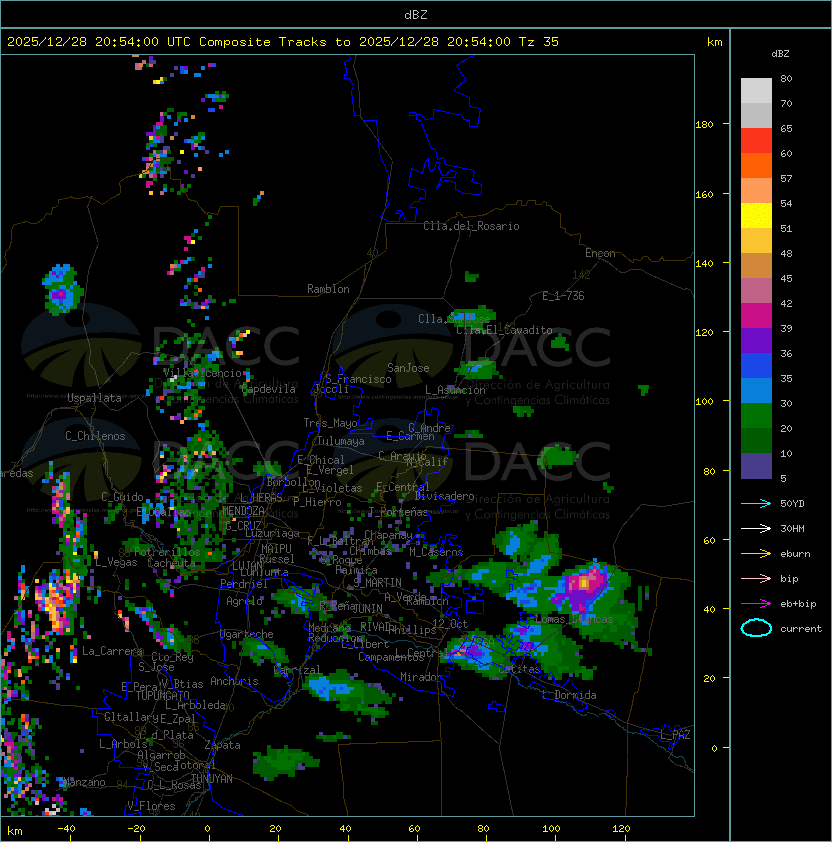Click the Clla.del_Rosario label
The width and height of the screenshot is (832, 842).
coord(471,226)
